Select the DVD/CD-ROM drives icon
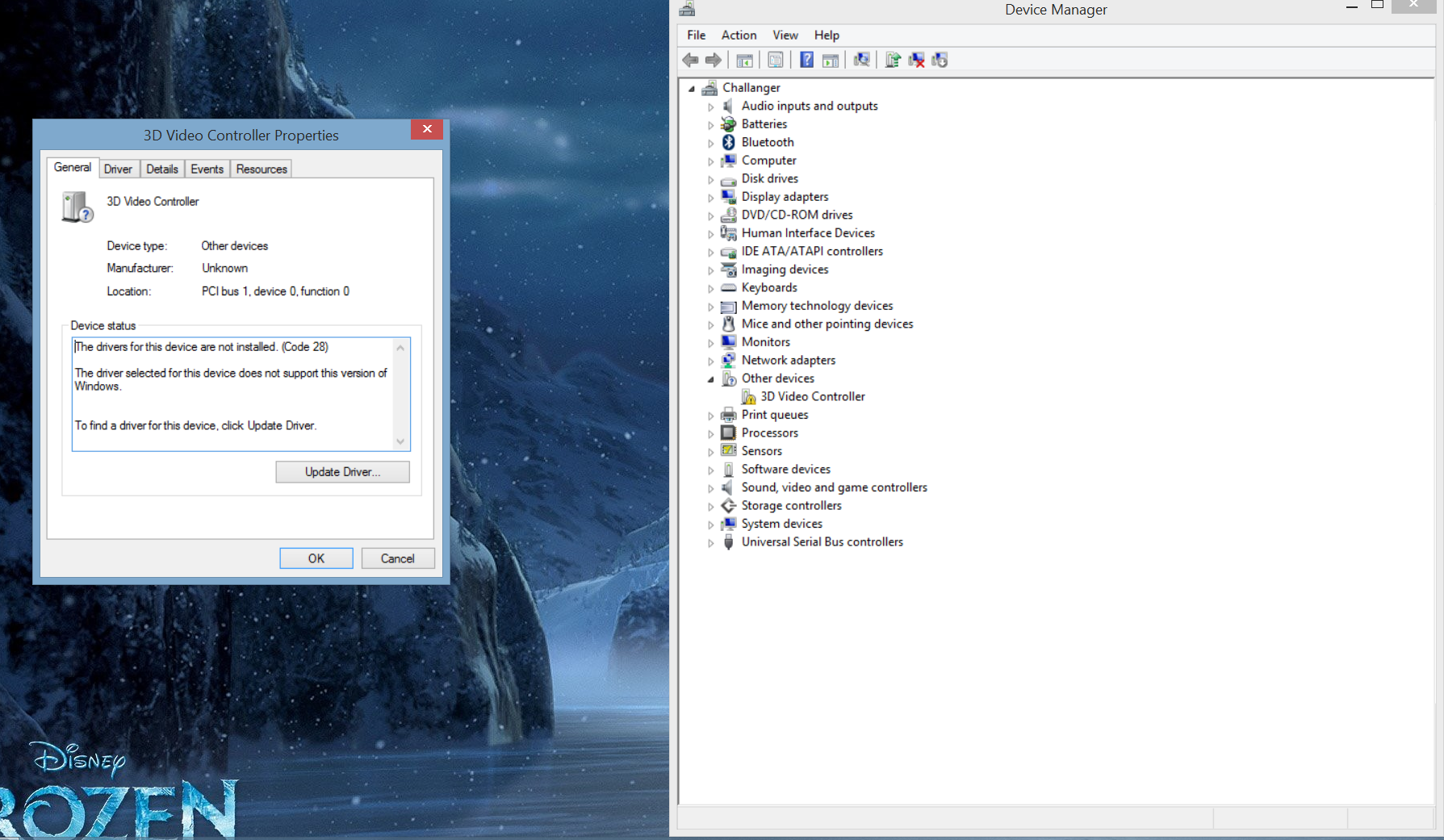This screenshot has width=1444, height=840. 729,215
